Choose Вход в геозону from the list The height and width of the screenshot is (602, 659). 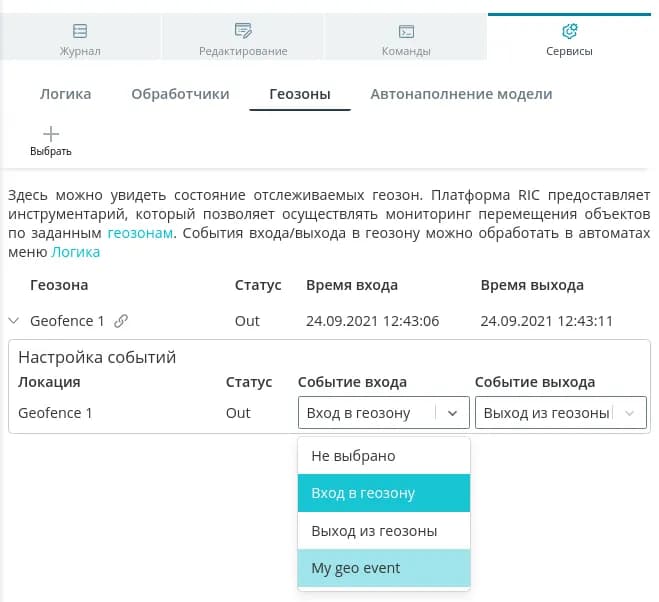coord(383,493)
